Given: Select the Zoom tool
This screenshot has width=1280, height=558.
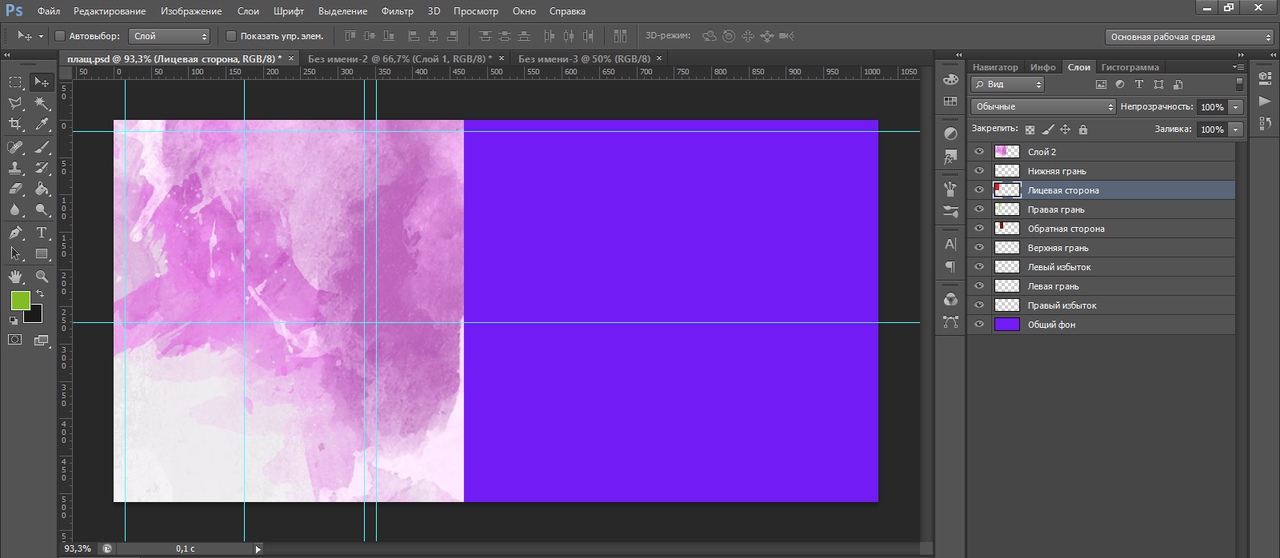Looking at the screenshot, I should 42,277.
